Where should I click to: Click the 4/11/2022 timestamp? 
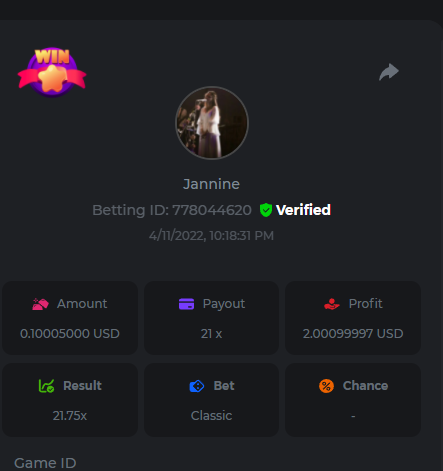(x=211, y=236)
